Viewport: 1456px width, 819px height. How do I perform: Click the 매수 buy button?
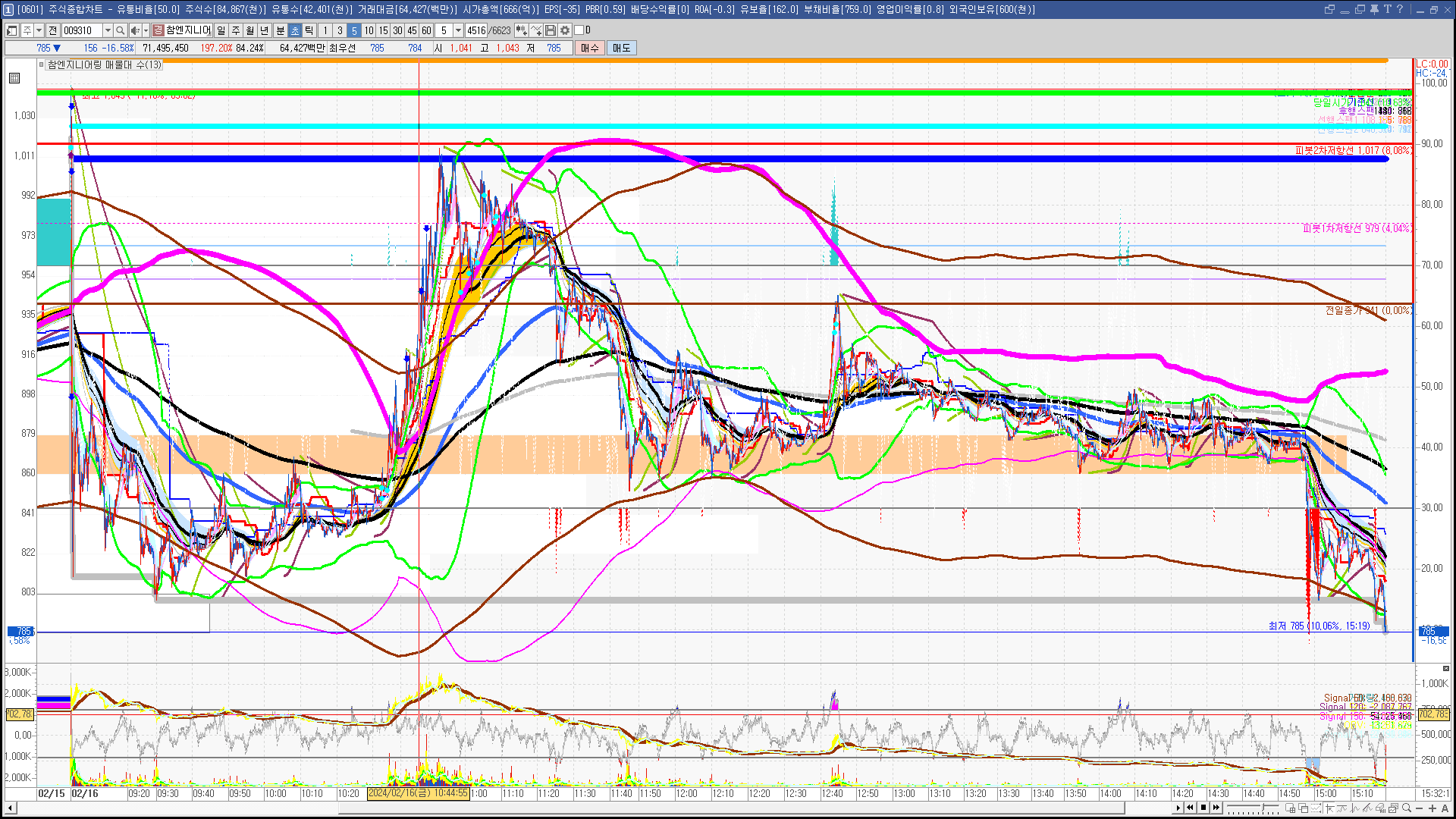pyautogui.click(x=590, y=48)
